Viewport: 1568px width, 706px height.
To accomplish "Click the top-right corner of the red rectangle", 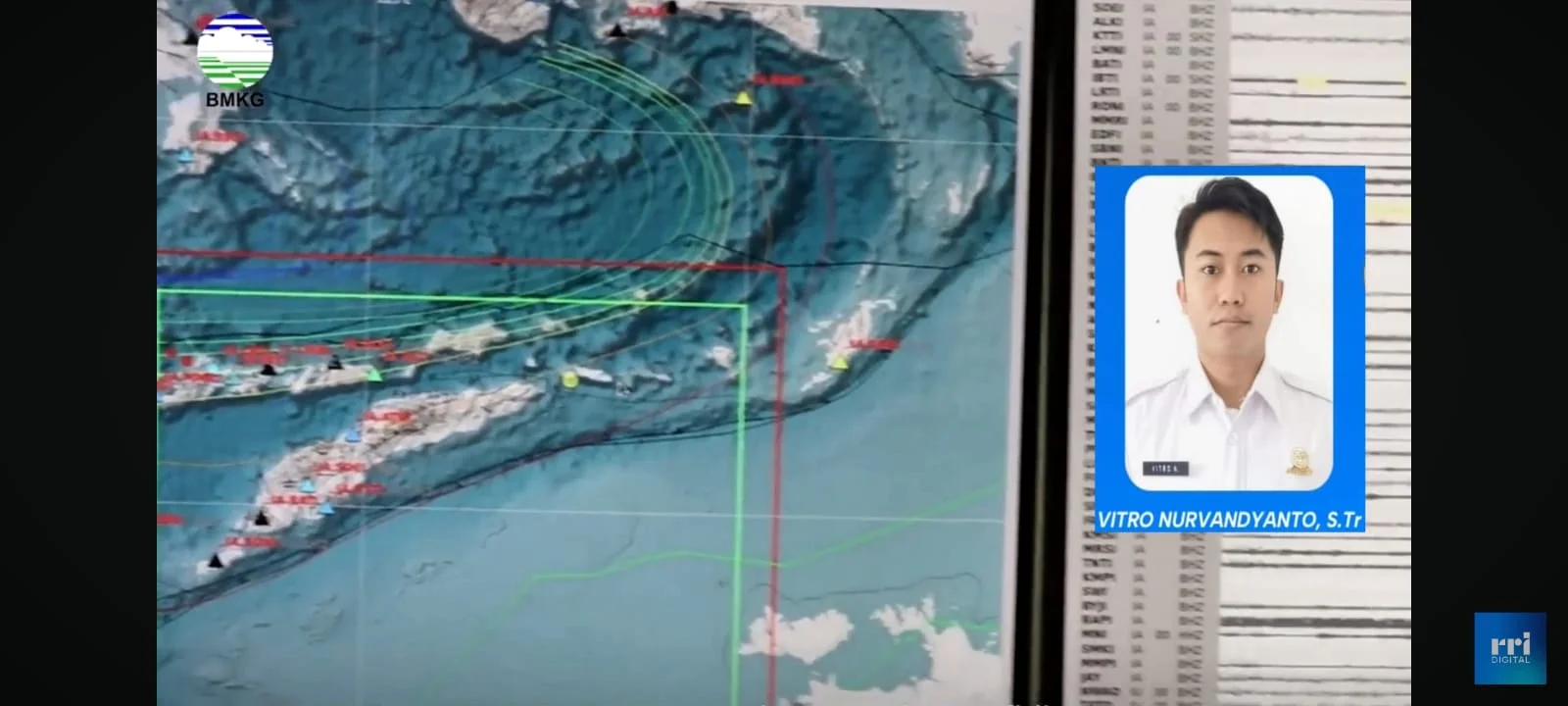I will tap(784, 269).
